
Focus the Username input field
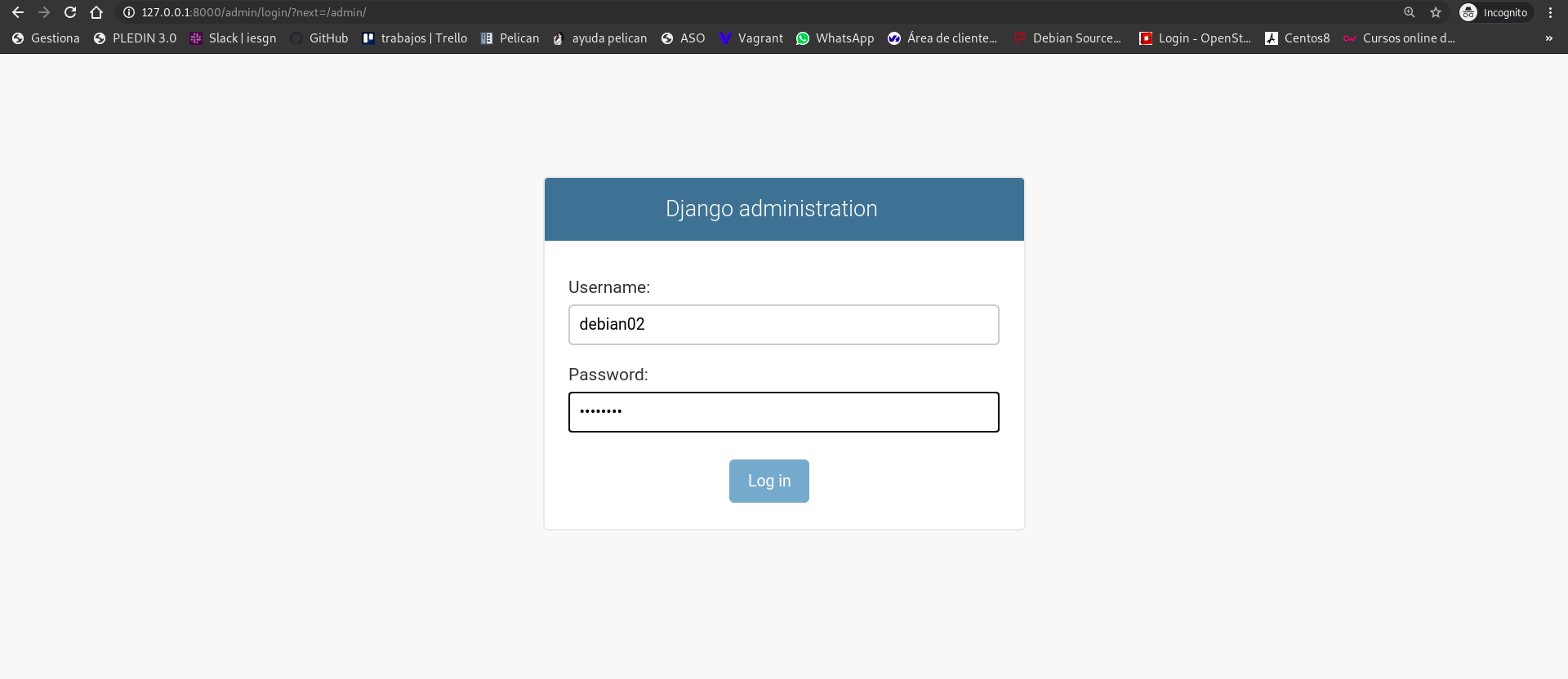(783, 325)
